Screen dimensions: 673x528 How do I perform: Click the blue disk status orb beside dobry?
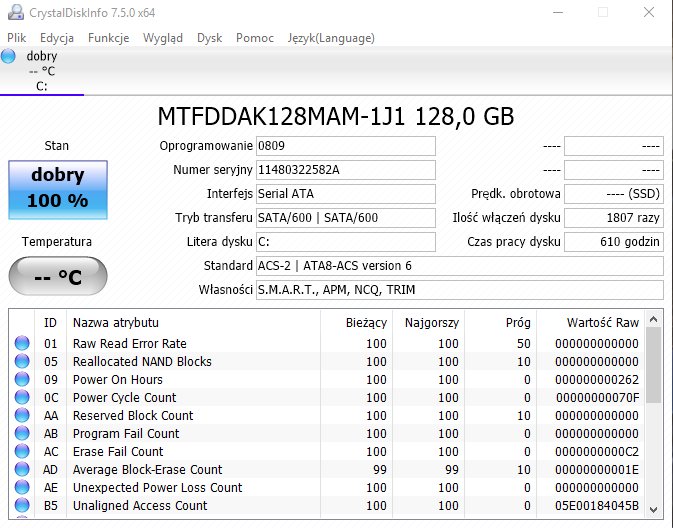8,56
